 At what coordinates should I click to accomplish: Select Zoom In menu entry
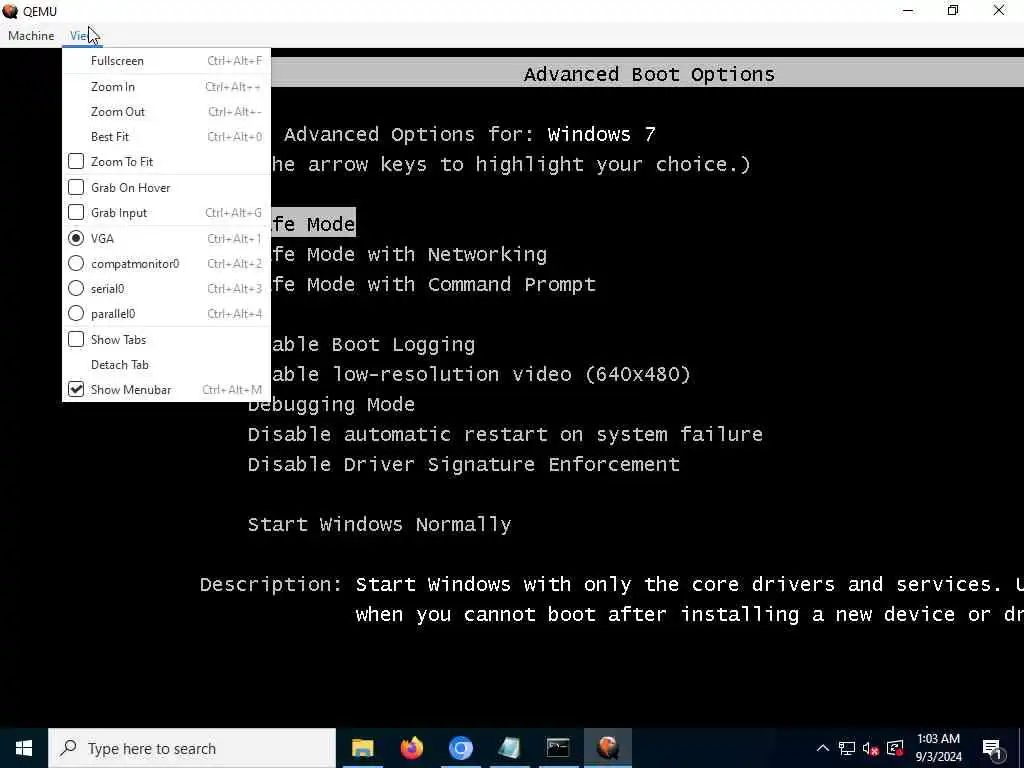(x=167, y=86)
